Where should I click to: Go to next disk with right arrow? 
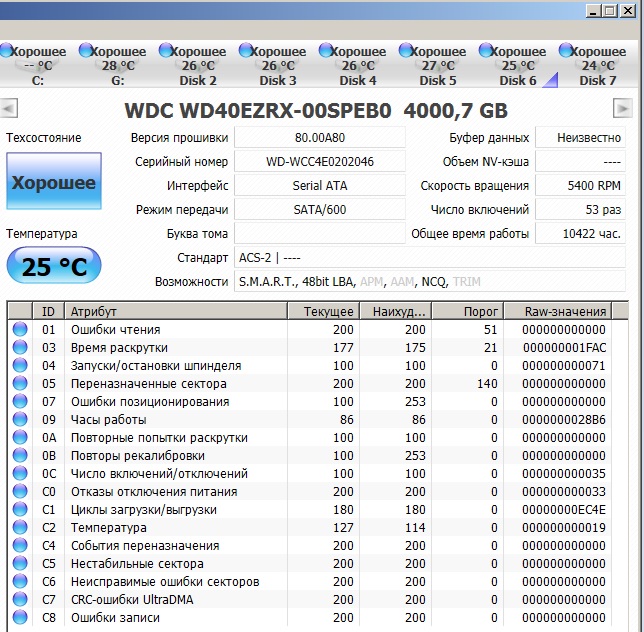(623, 109)
